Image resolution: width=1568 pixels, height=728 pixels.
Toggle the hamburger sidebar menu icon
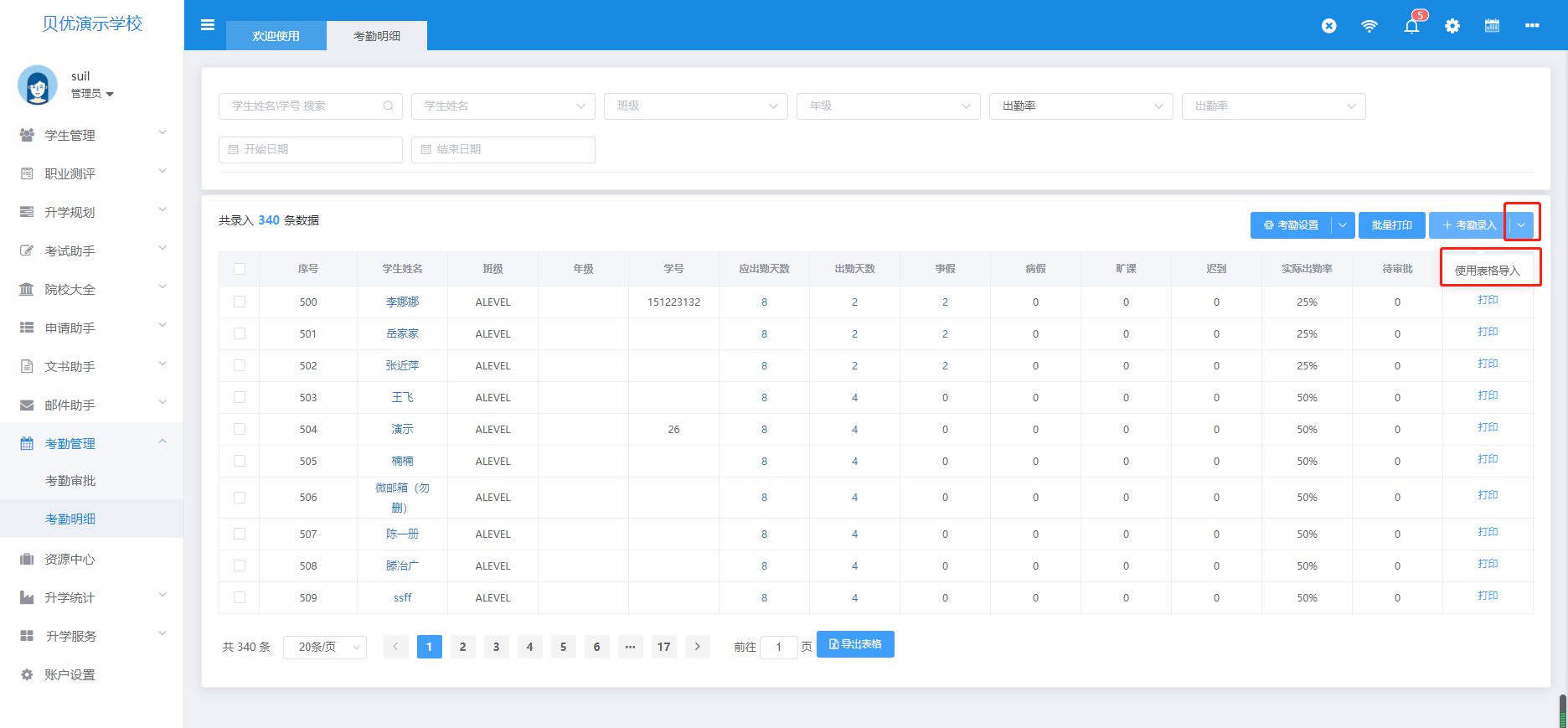[208, 25]
